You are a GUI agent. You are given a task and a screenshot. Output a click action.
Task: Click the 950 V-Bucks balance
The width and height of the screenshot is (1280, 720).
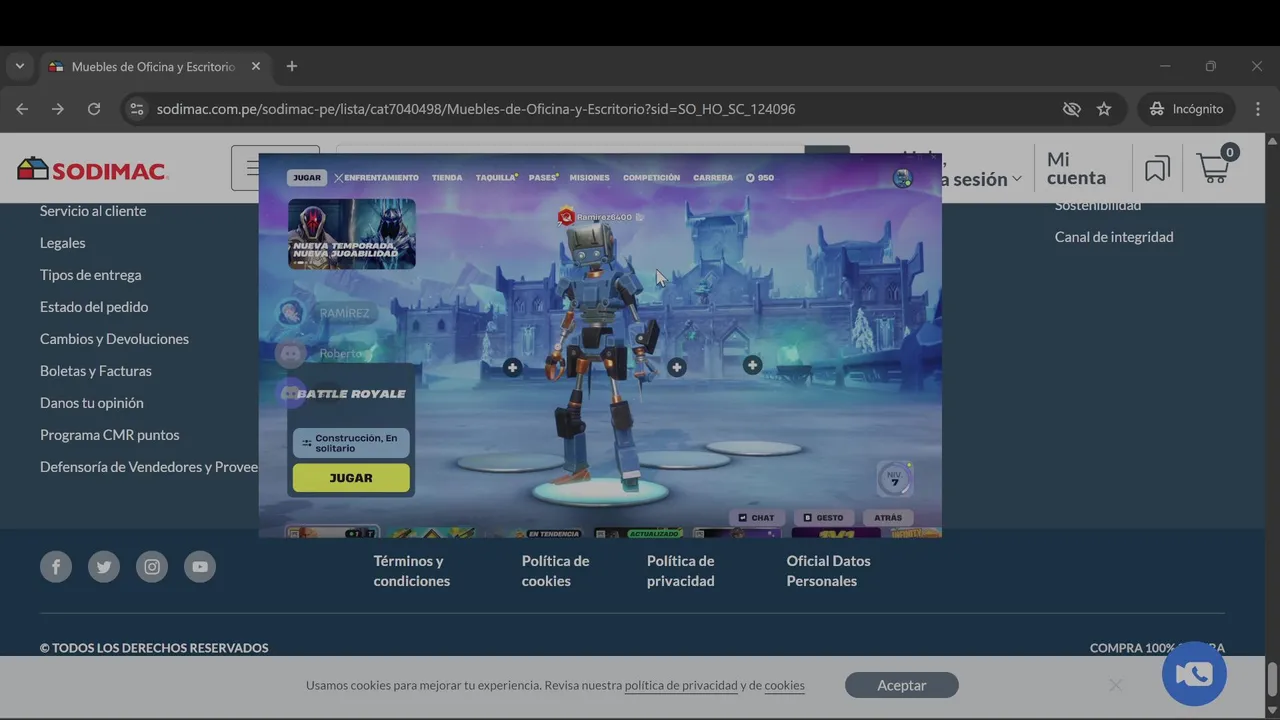point(760,178)
